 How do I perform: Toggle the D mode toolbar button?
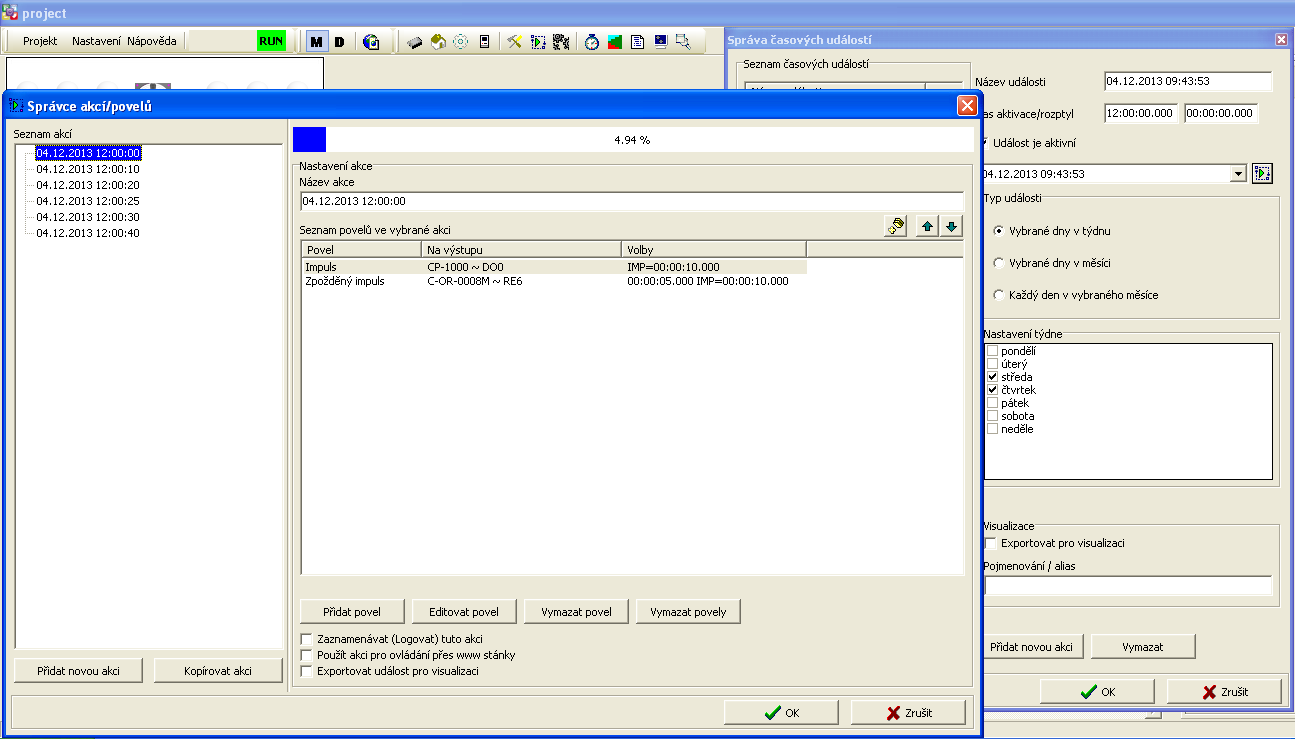point(339,42)
